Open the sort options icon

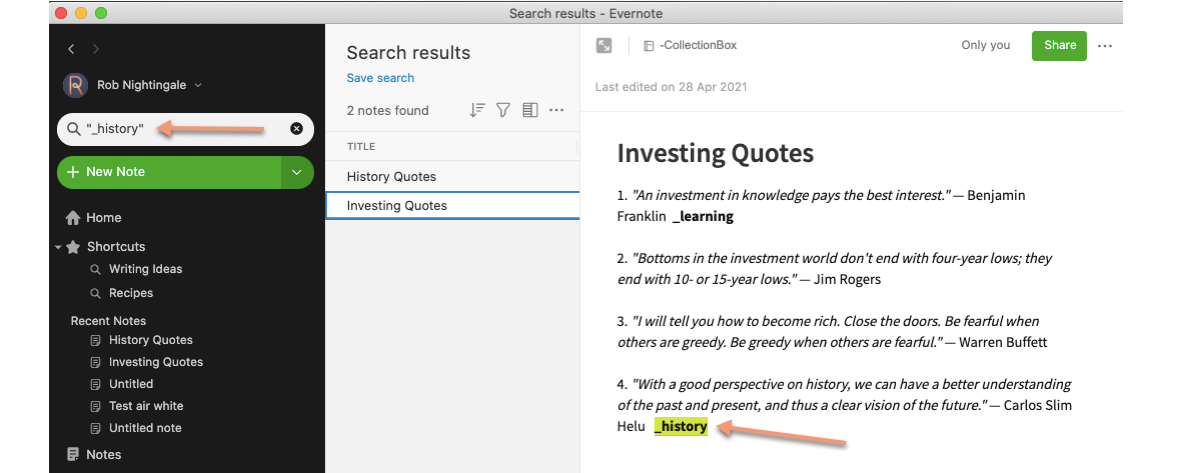(478, 110)
